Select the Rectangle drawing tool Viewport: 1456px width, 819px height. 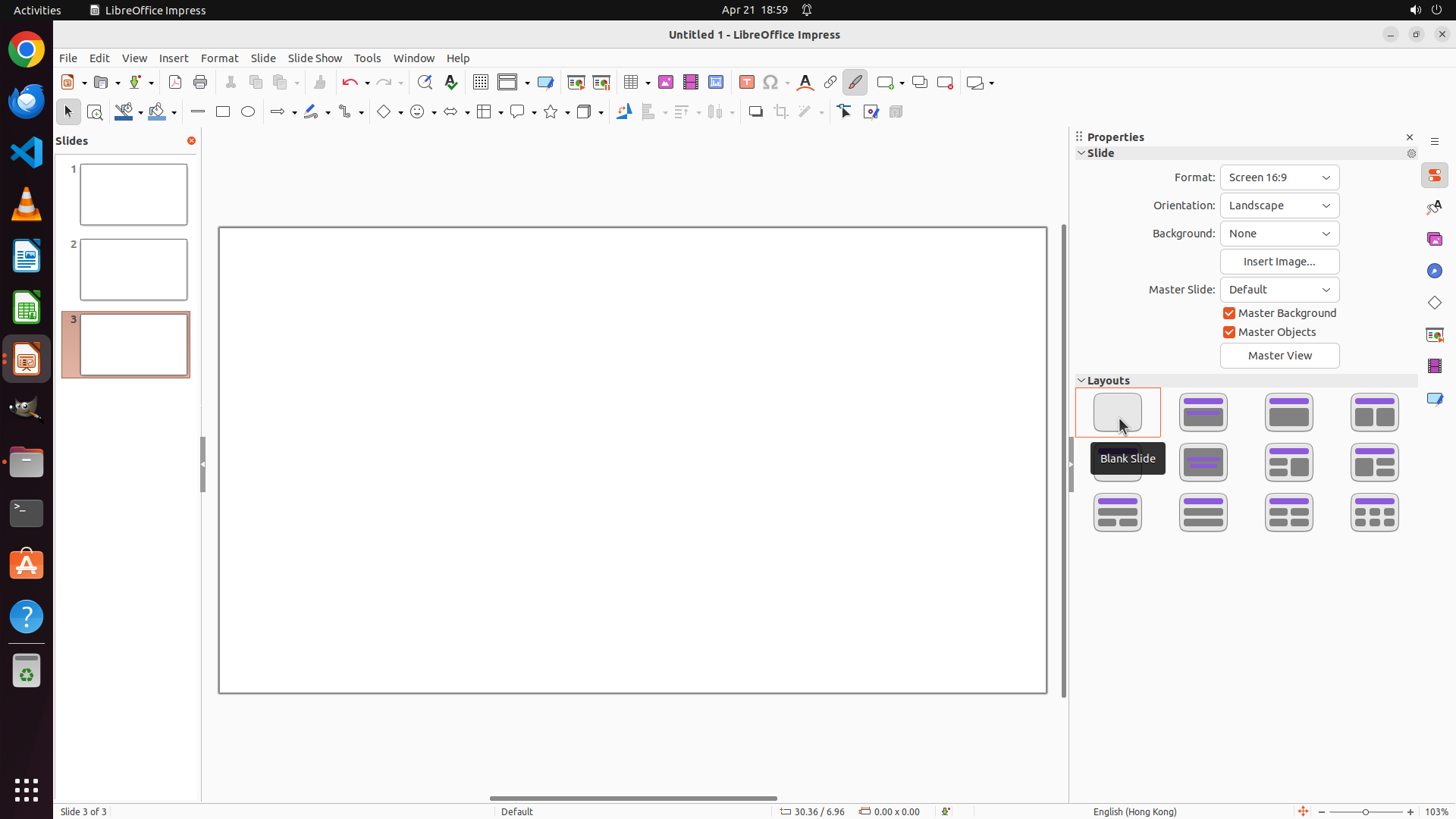coord(223,112)
